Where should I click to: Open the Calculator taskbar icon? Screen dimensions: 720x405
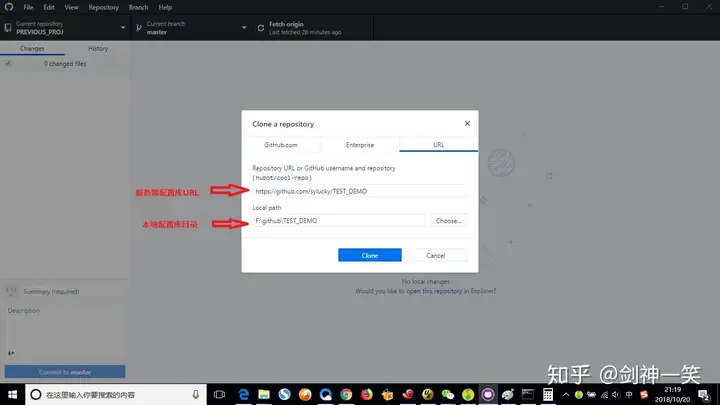548,394
